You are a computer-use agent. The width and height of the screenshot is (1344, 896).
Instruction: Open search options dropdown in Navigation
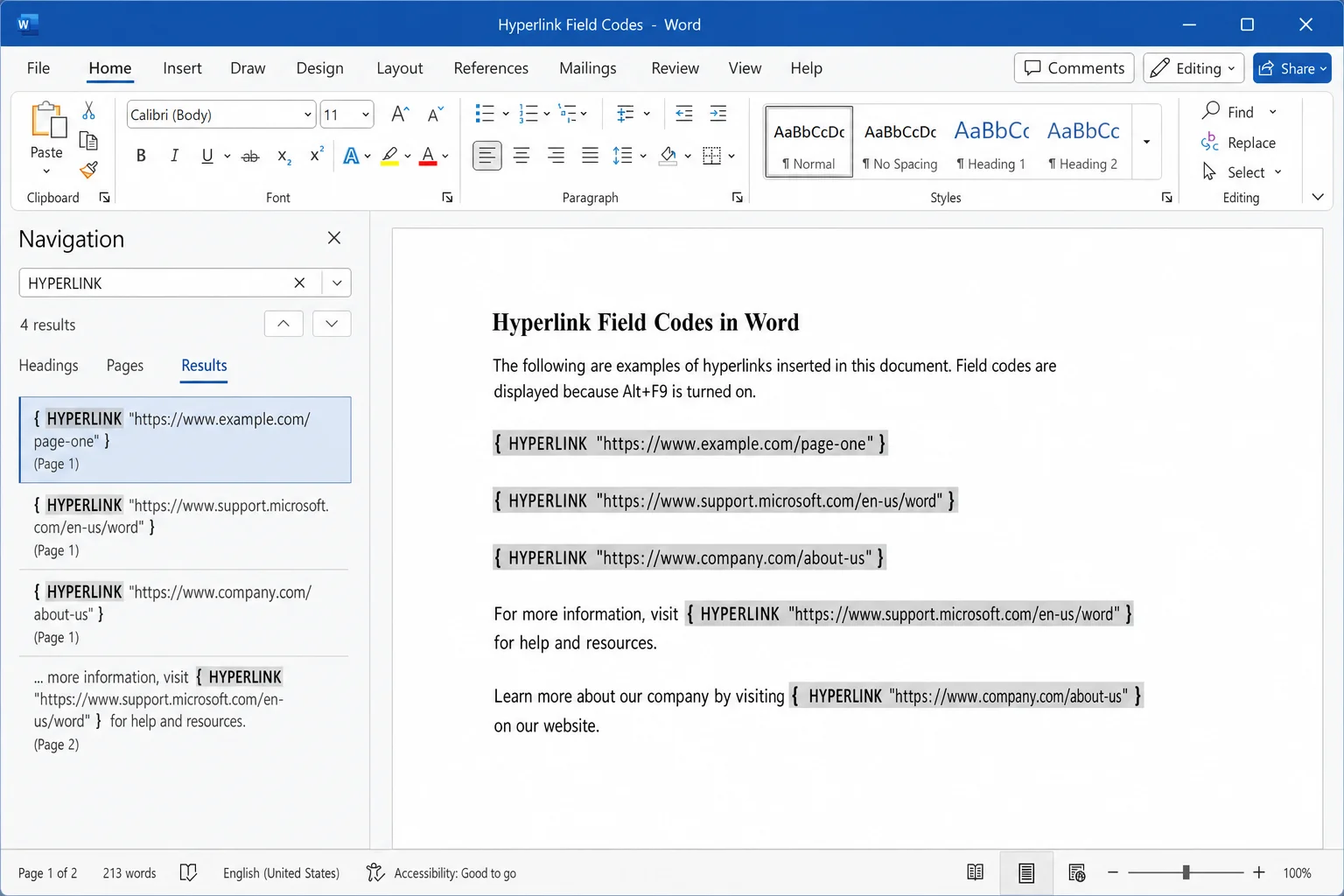coord(337,283)
